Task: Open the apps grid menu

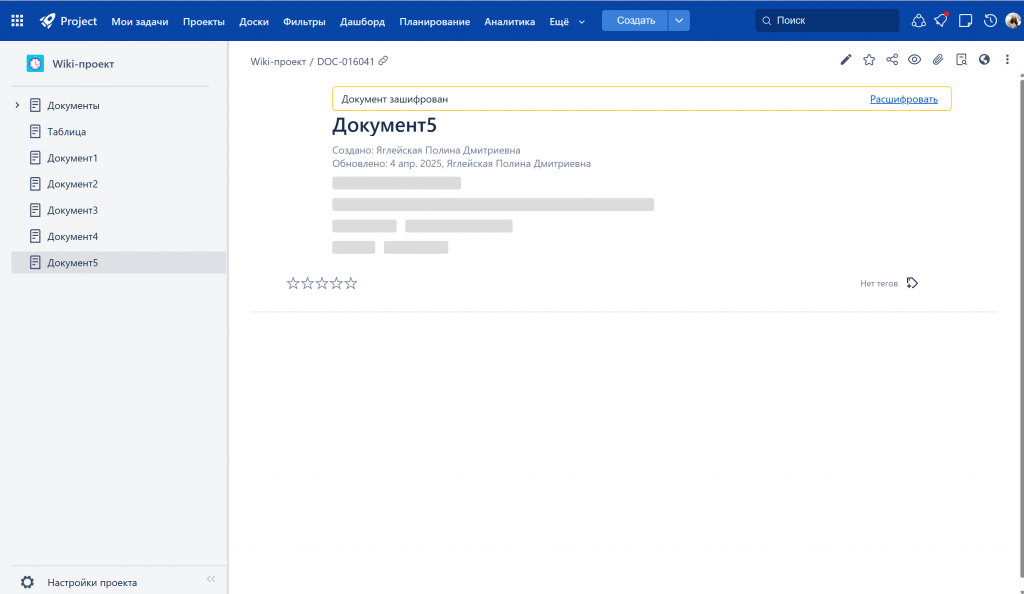Action: (18, 21)
